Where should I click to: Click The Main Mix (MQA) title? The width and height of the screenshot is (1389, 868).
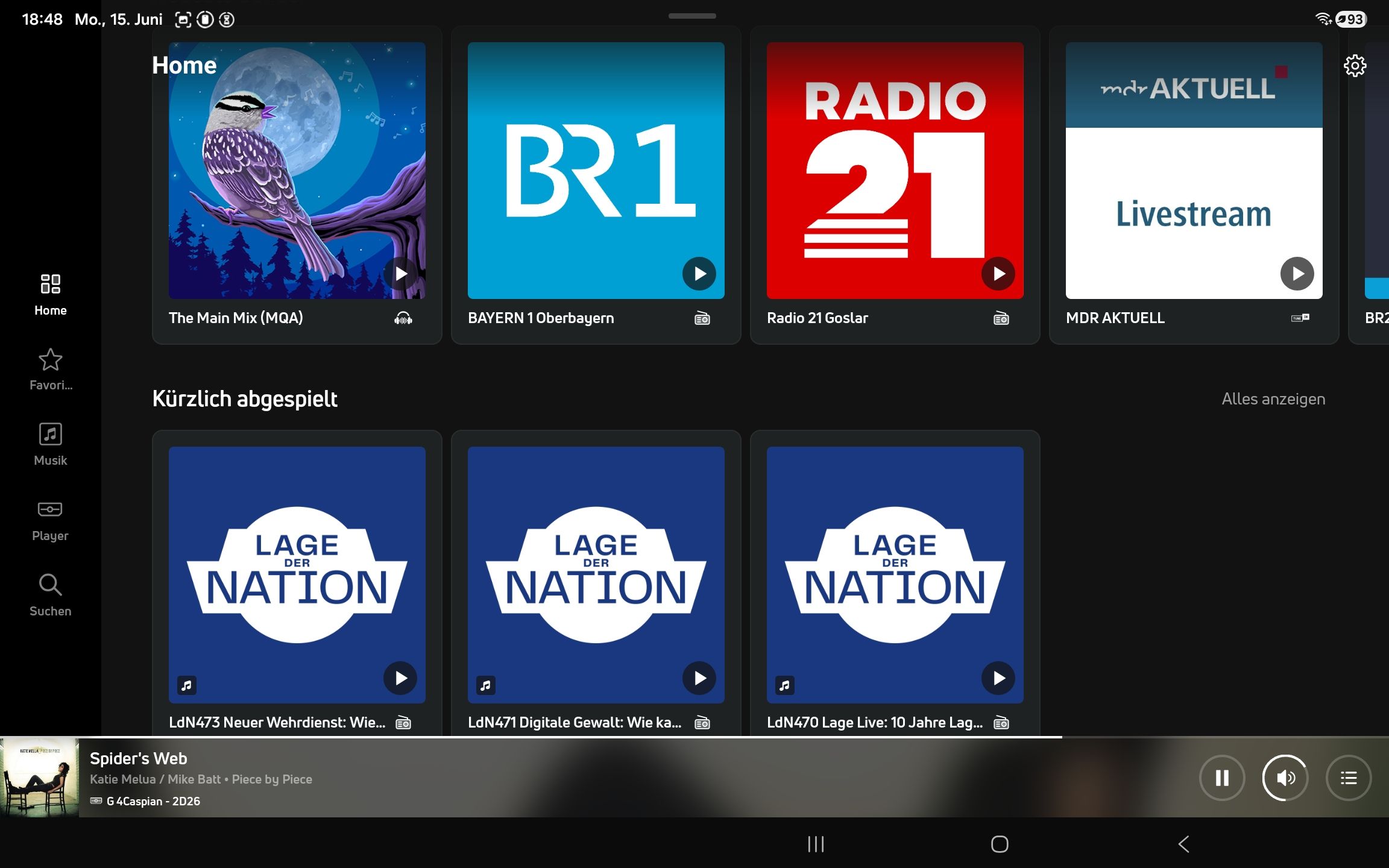(236, 318)
